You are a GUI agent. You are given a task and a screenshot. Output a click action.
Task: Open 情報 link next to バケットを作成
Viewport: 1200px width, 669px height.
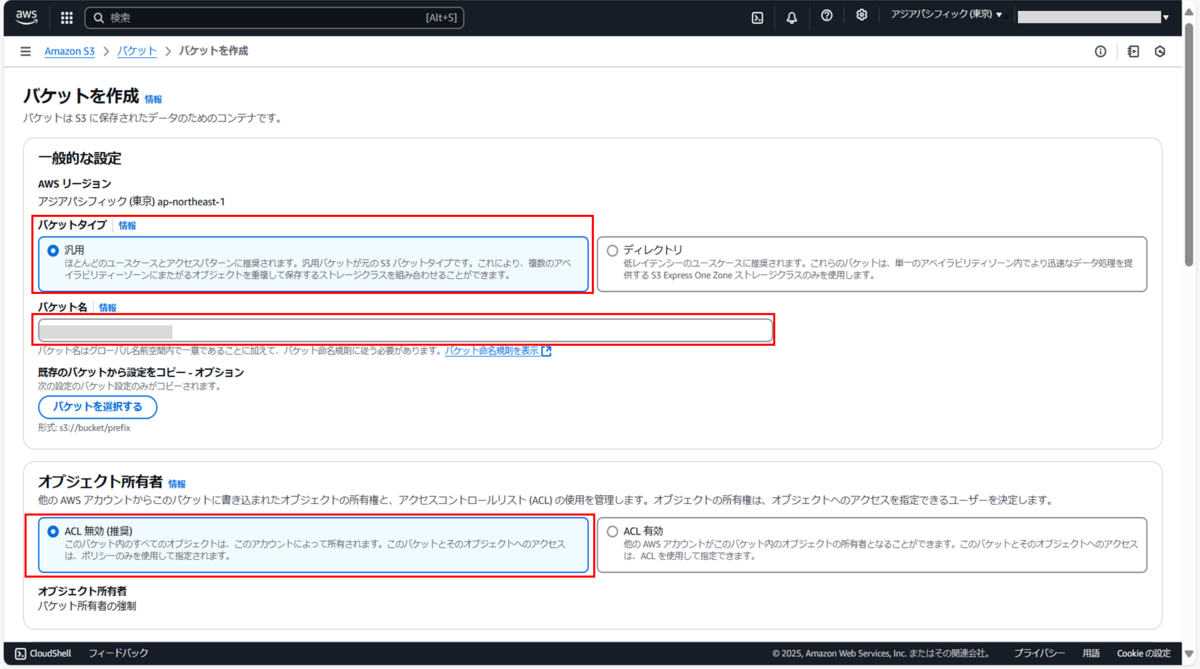[153, 100]
